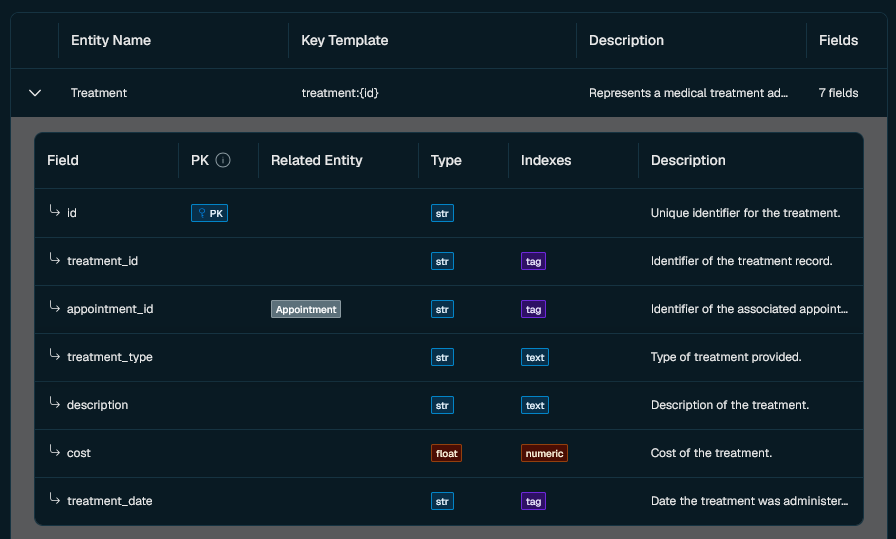Screen dimensions: 896x539
Task: Click 'Description of the treatment.' text
Action: tap(730, 405)
